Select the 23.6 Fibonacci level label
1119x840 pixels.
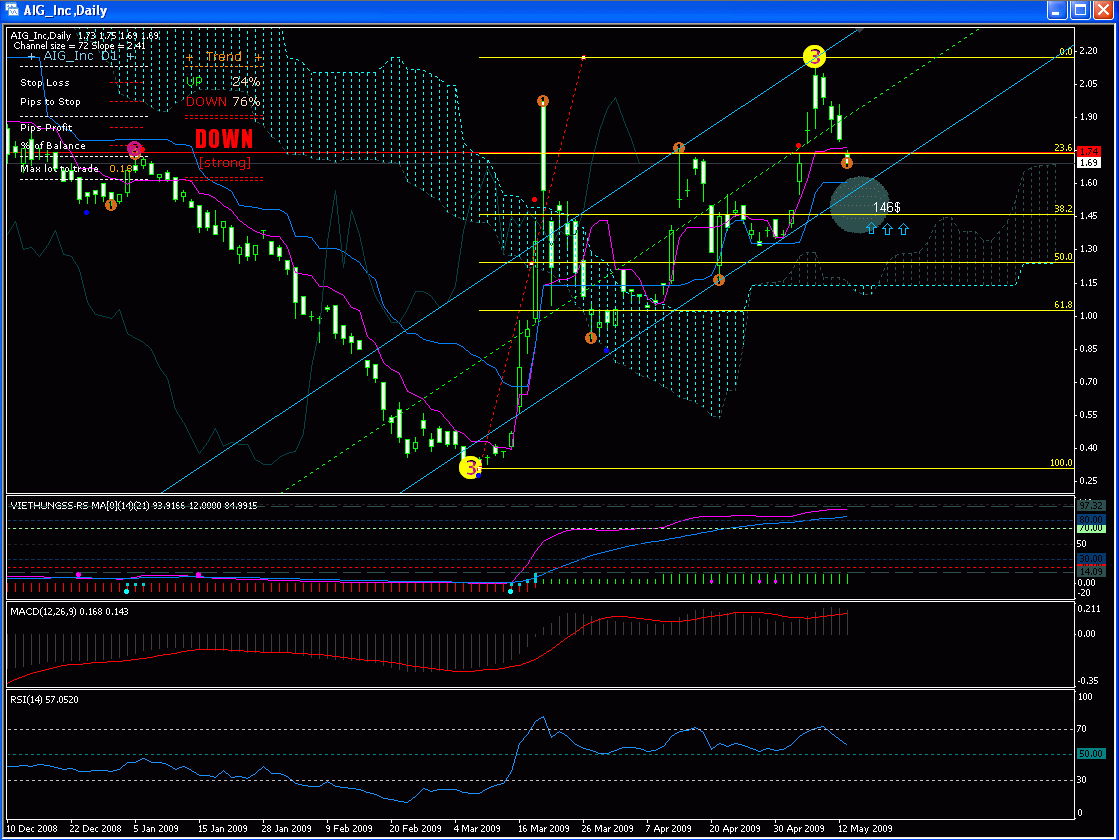click(x=1063, y=148)
